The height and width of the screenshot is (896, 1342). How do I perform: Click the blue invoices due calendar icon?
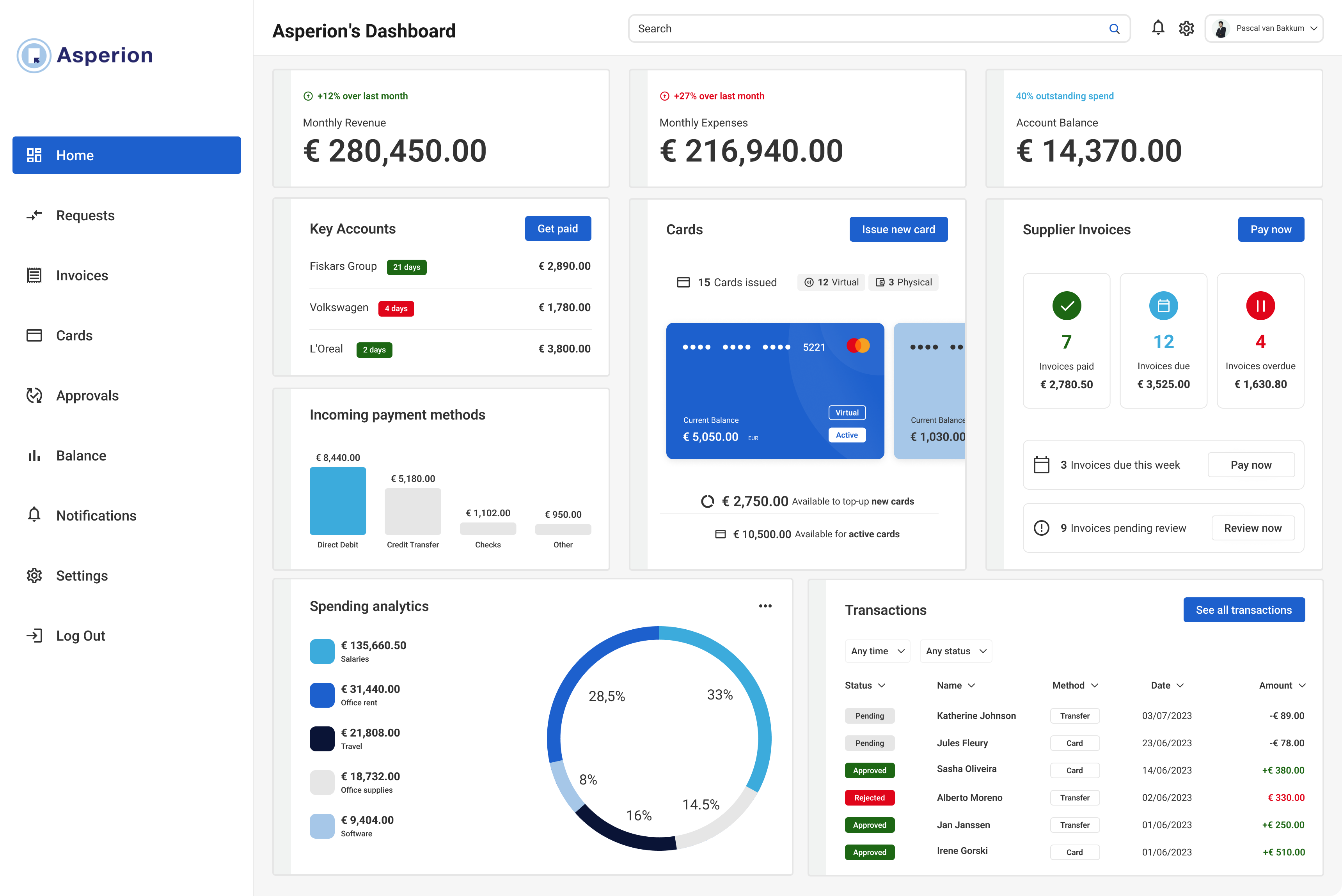pyautogui.click(x=1163, y=306)
